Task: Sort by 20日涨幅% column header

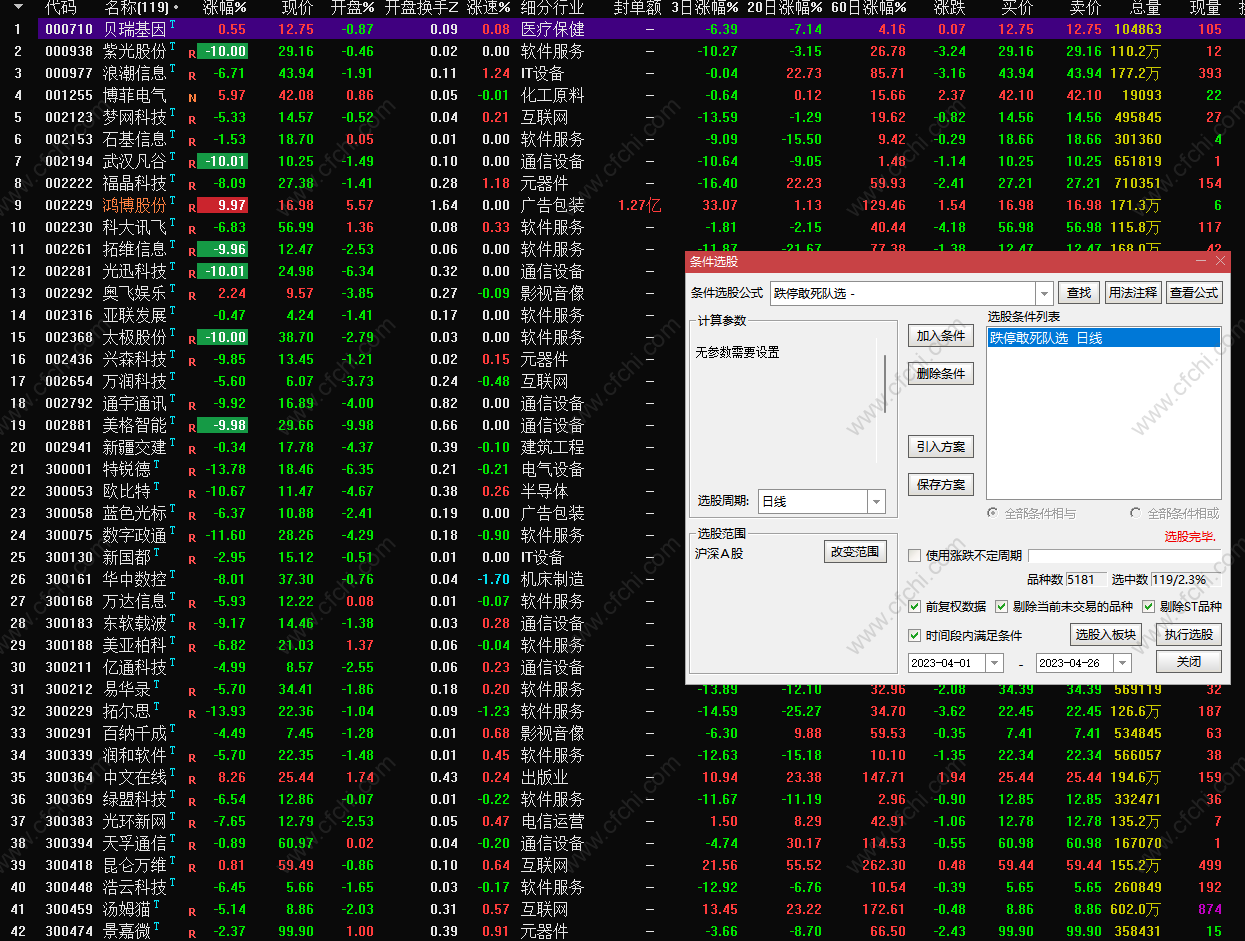Action: tap(784, 8)
